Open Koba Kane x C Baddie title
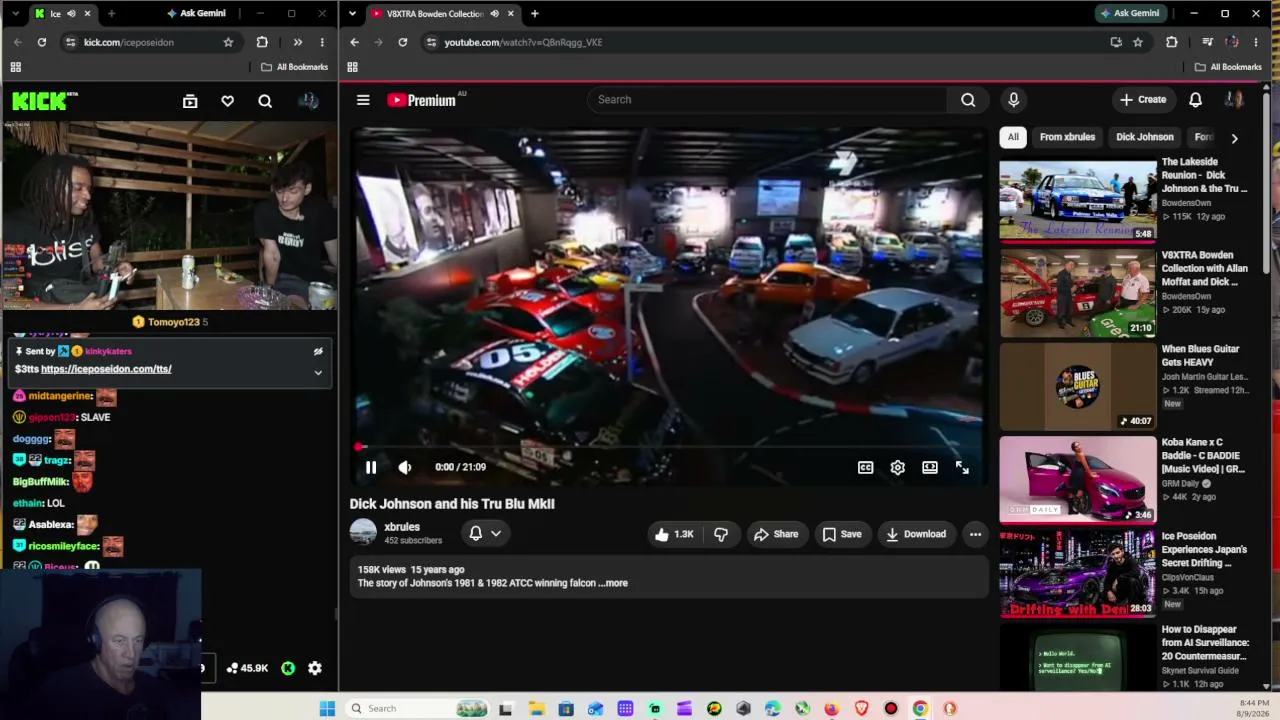Screen dimensions: 1280x720 click(x=1203, y=455)
